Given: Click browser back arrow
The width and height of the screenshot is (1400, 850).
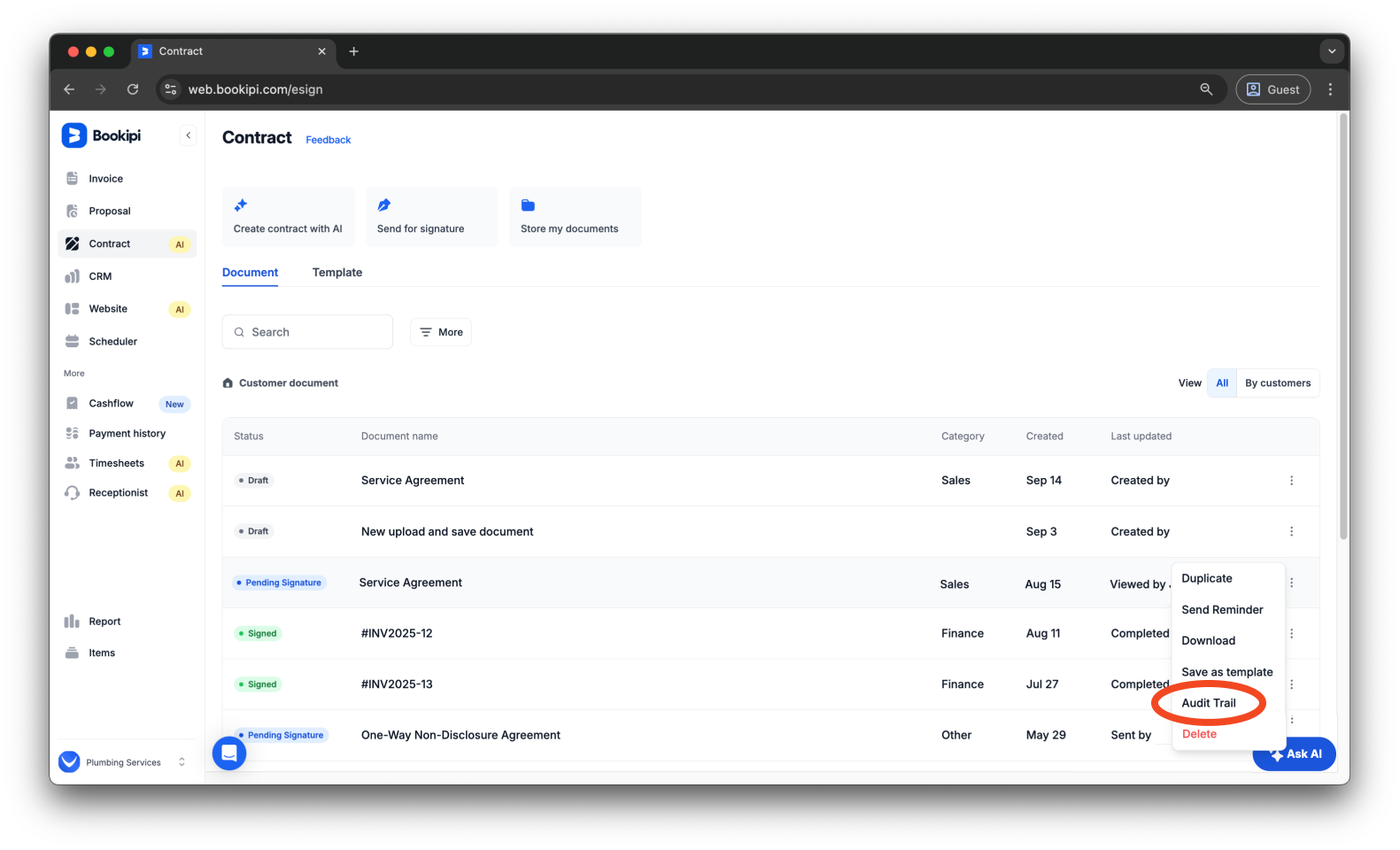Looking at the screenshot, I should tap(69, 89).
